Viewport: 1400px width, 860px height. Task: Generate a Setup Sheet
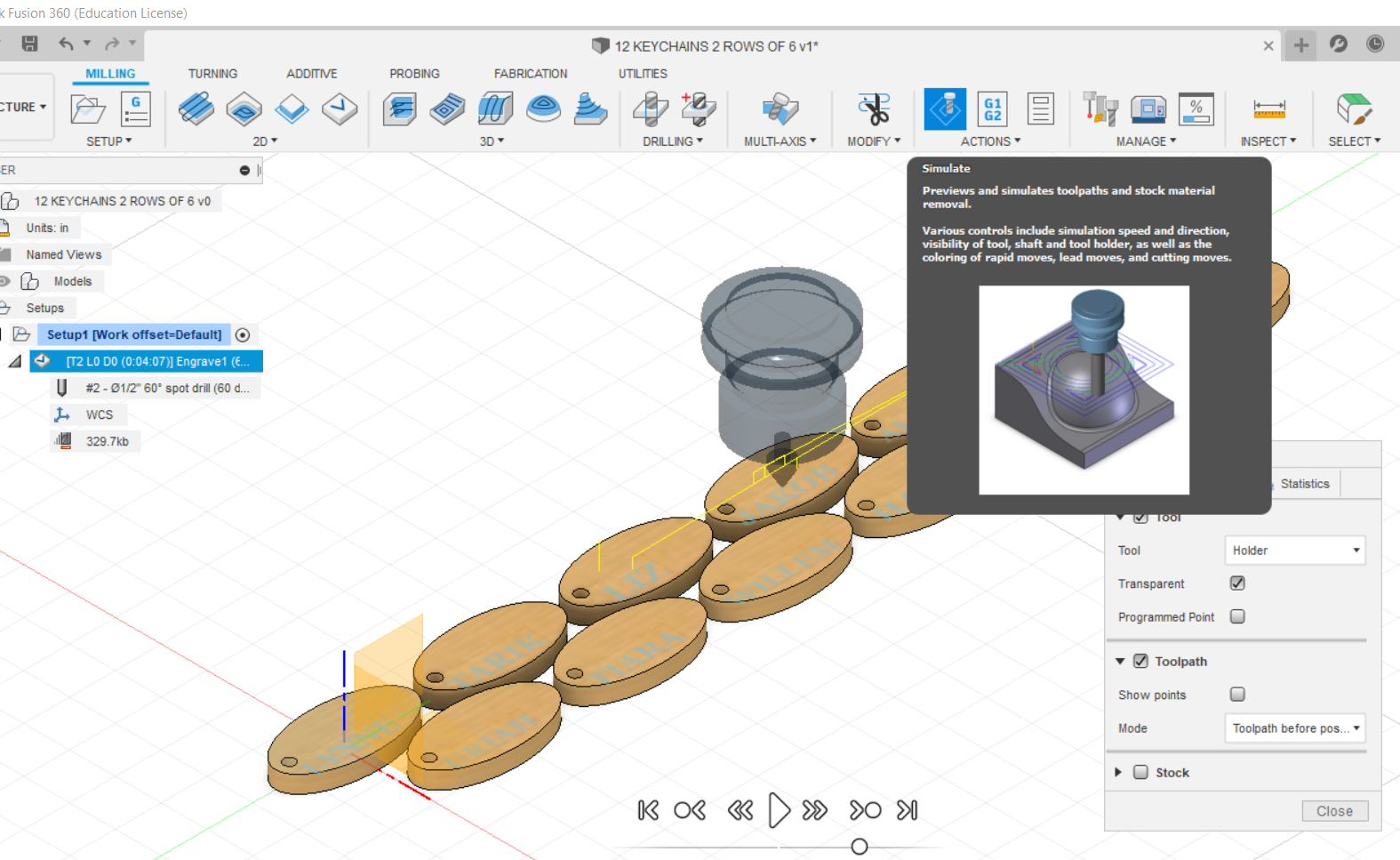[1040, 109]
